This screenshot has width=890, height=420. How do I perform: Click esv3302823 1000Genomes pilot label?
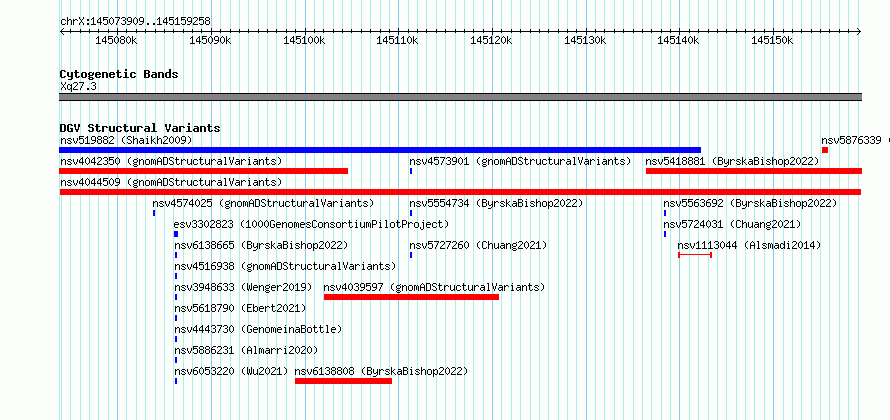[312, 224]
